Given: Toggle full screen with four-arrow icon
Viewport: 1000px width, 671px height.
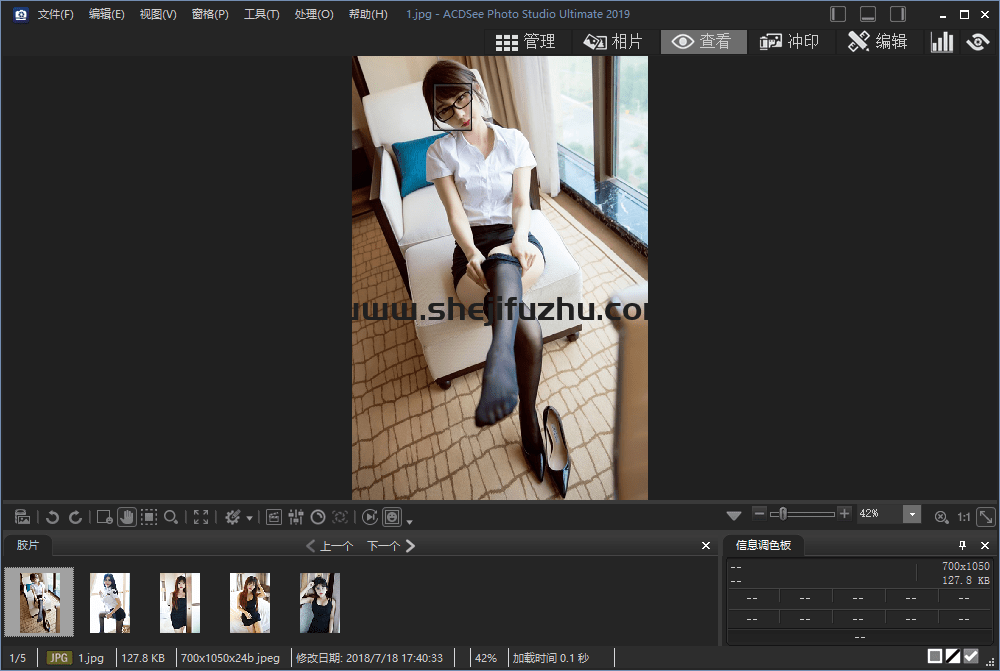Looking at the screenshot, I should pyautogui.click(x=201, y=517).
